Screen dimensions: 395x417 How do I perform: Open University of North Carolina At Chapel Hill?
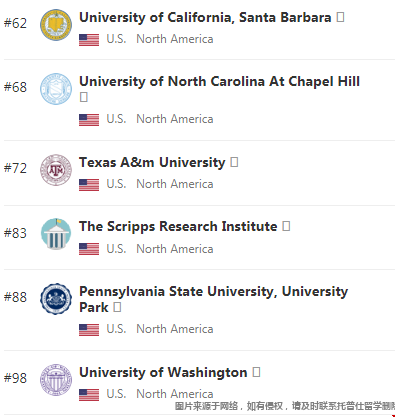pyautogui.click(x=219, y=81)
